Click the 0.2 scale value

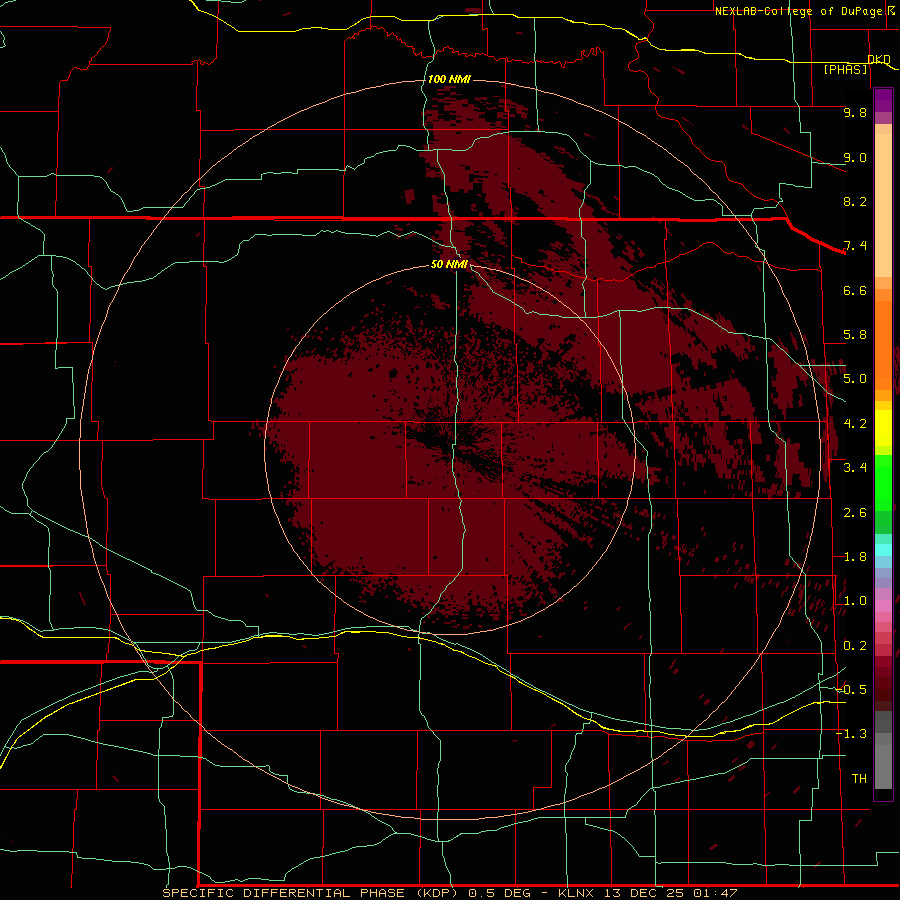(x=855, y=646)
